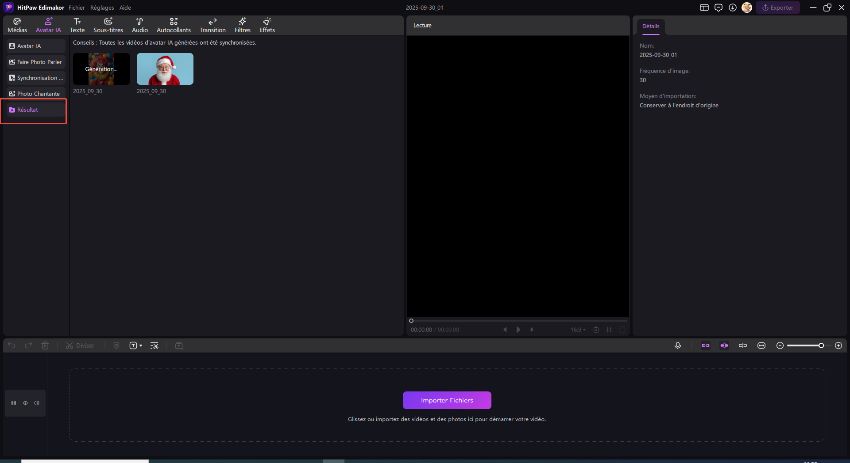Select Photo Chantante in sidebar
This screenshot has width=850, height=463.
coord(35,94)
